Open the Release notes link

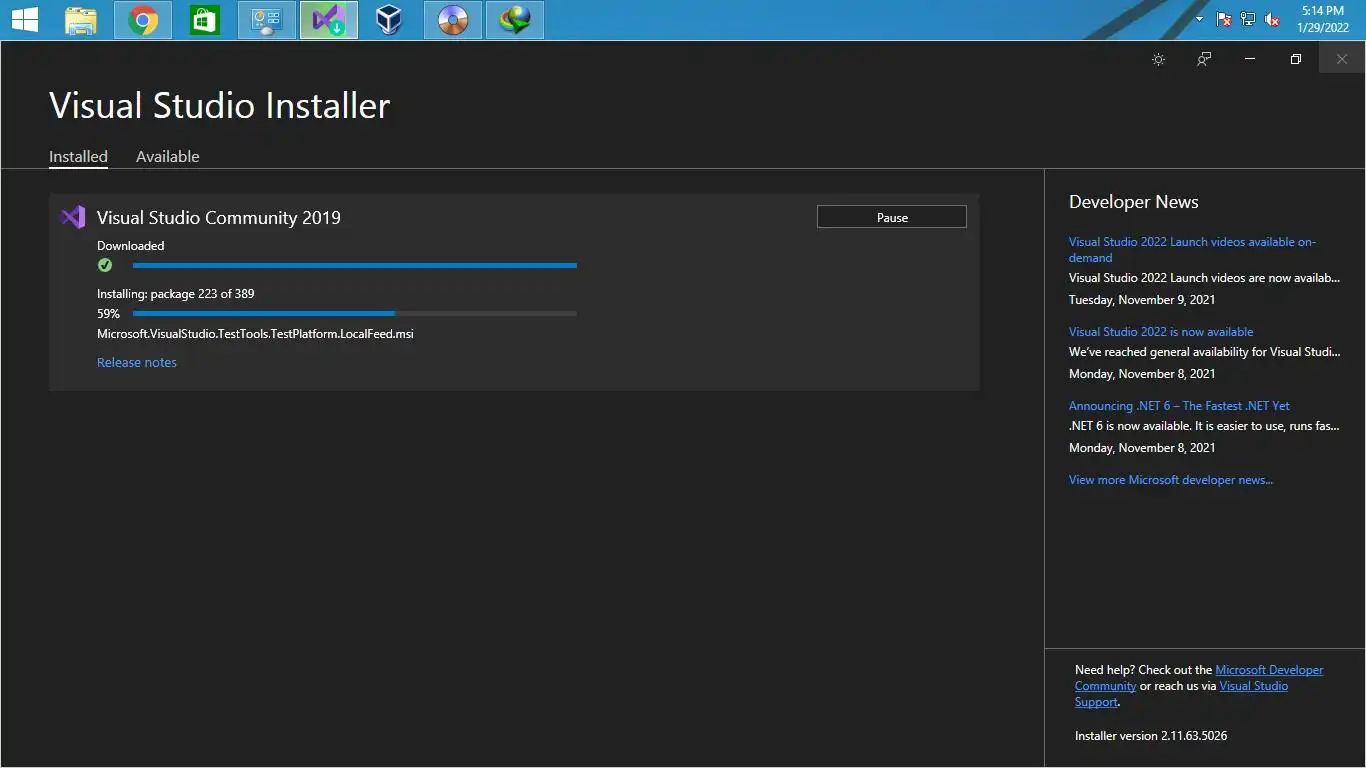tap(137, 362)
